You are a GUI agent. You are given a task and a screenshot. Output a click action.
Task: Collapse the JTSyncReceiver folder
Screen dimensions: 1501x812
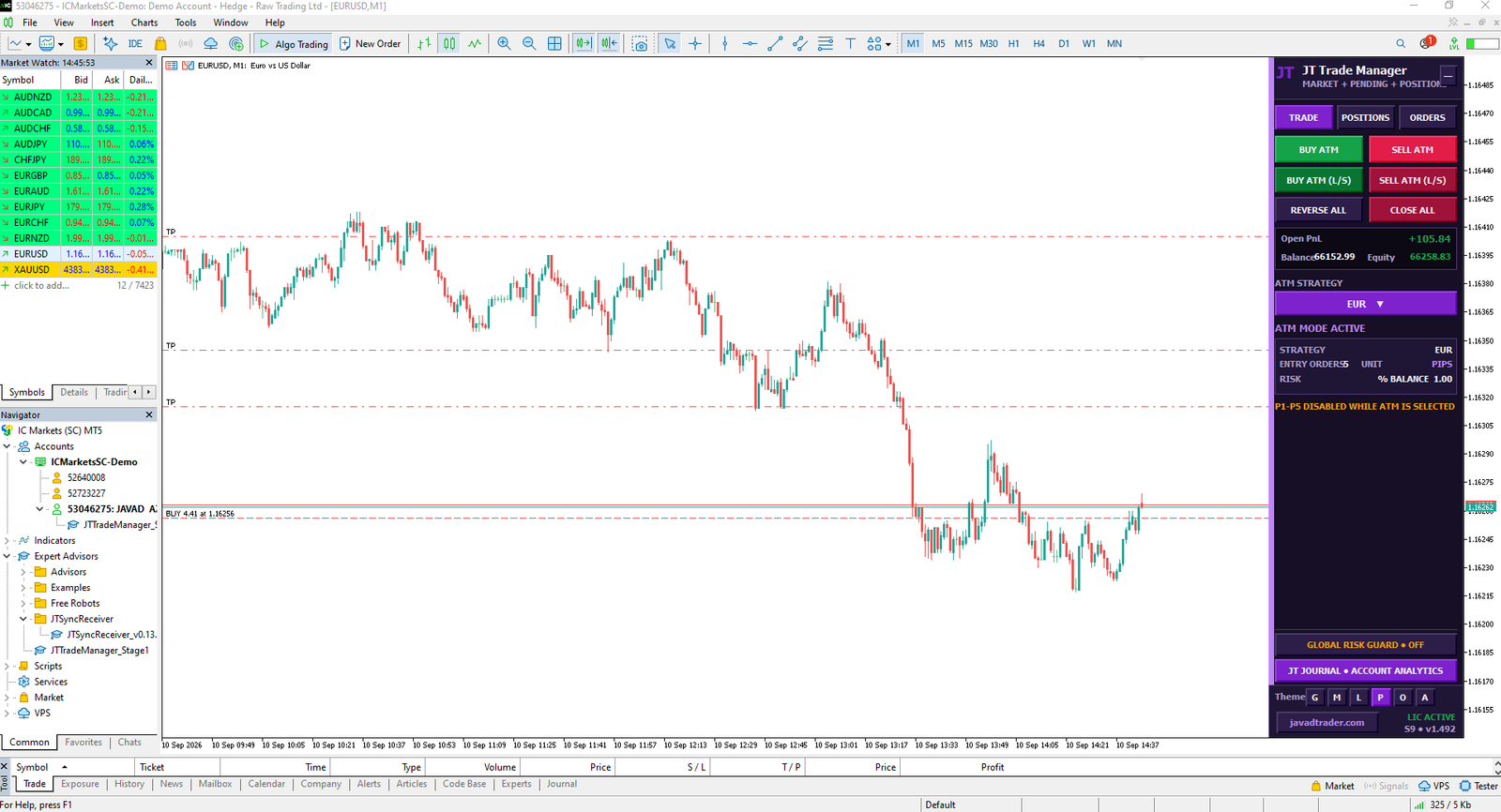[x=23, y=619]
